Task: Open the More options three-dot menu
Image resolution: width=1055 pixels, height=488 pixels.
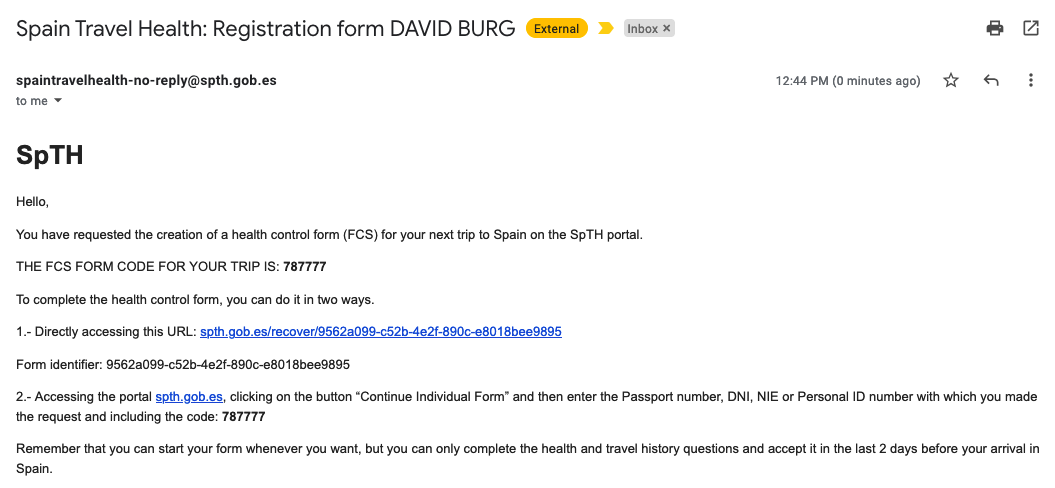Action: (x=1031, y=81)
